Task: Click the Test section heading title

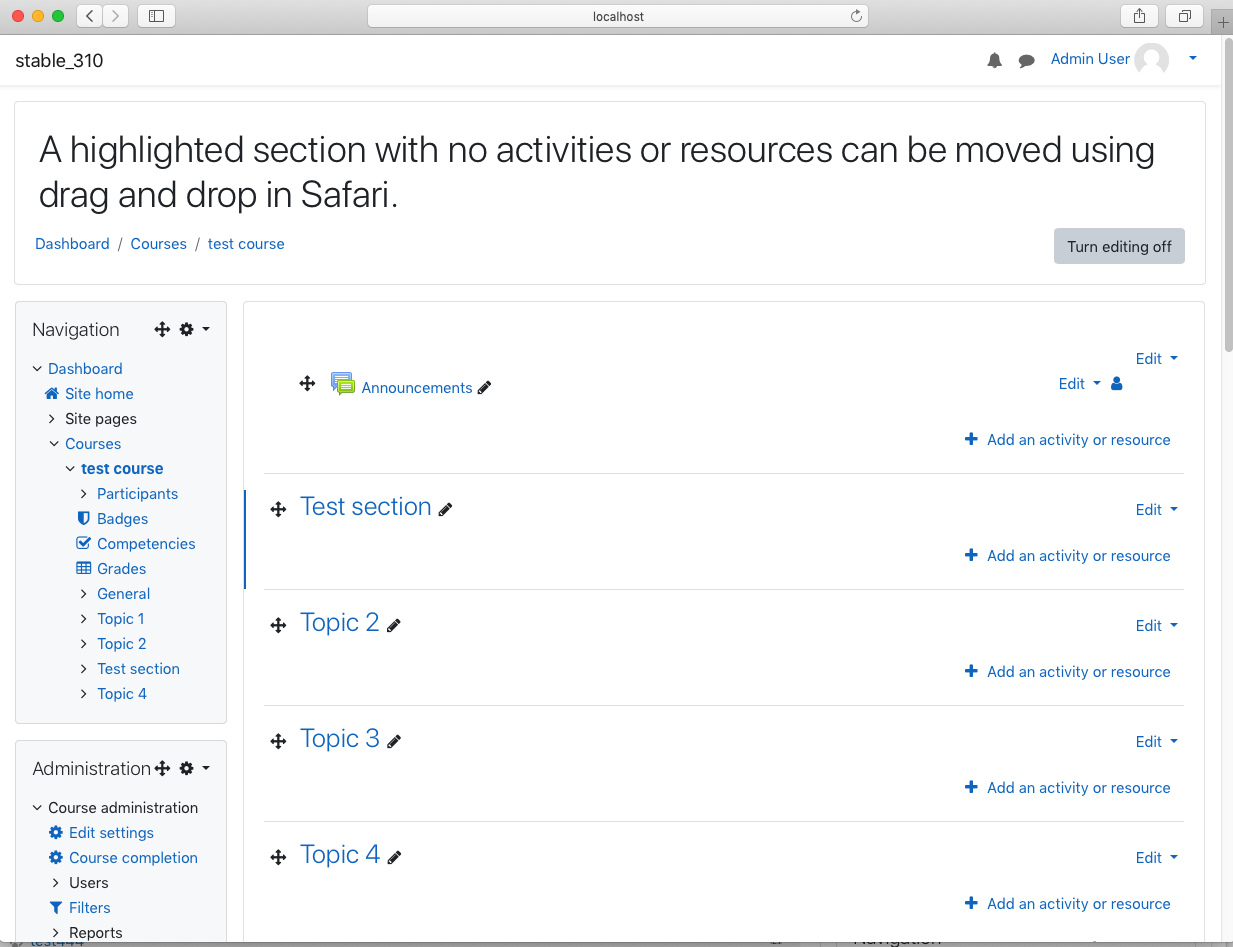Action: coord(365,507)
